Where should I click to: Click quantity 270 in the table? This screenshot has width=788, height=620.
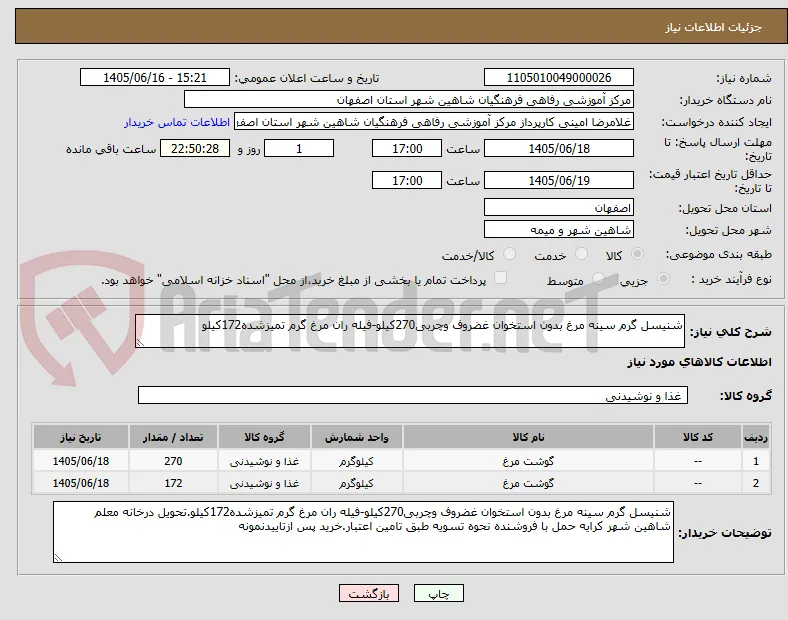click(x=173, y=461)
